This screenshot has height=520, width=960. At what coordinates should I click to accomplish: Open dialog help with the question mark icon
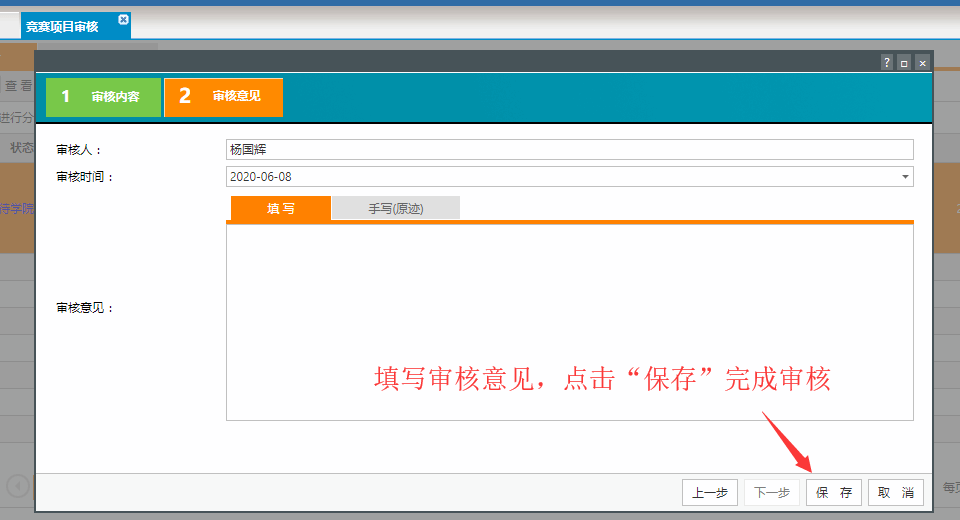(886, 62)
